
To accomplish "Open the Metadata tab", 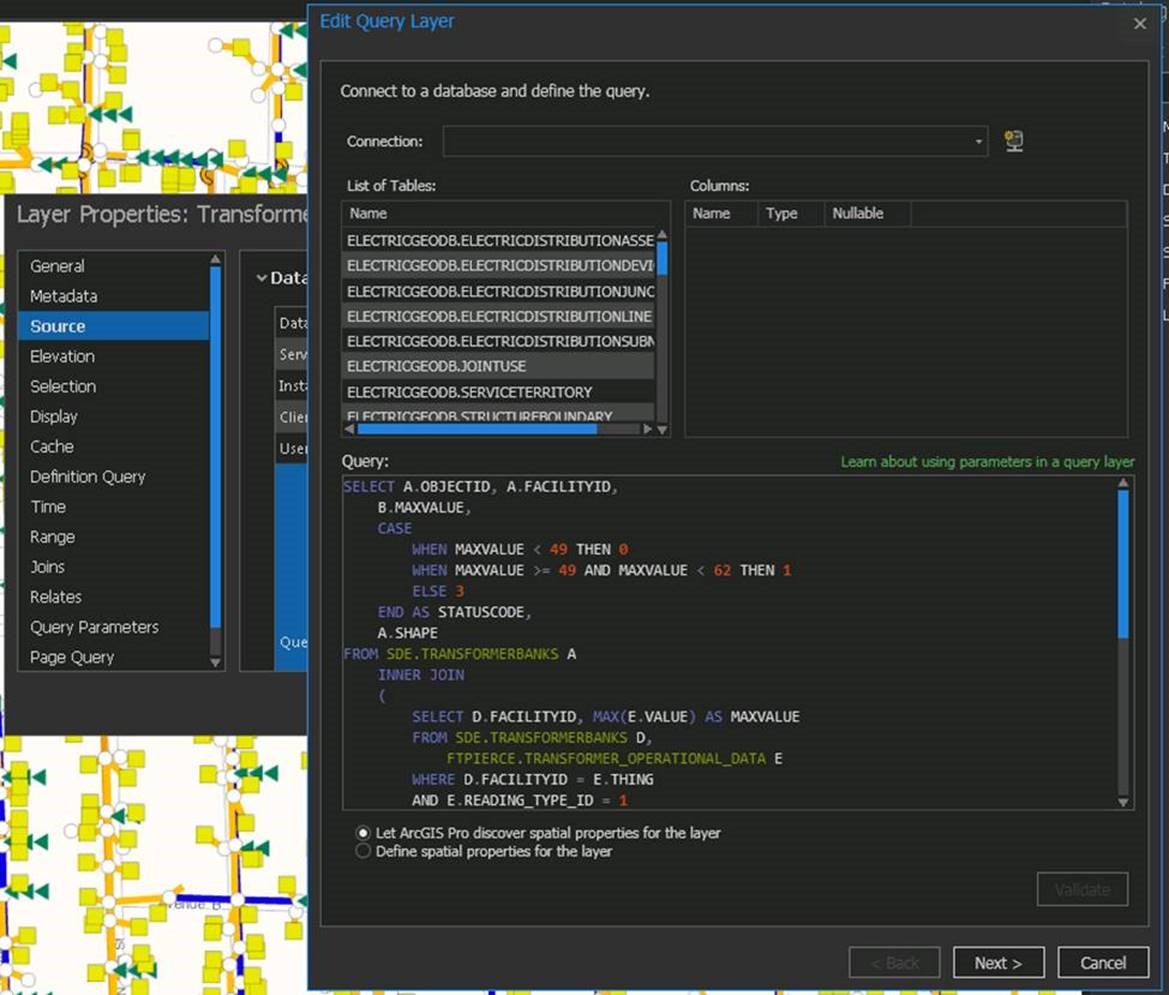I will coord(62,296).
